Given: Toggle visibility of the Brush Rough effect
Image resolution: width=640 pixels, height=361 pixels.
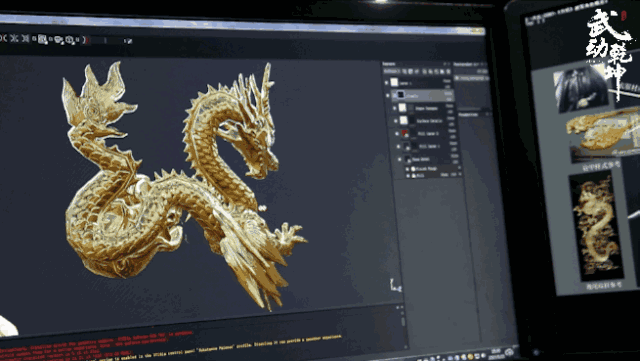Looking at the screenshot, I should coord(408,168).
